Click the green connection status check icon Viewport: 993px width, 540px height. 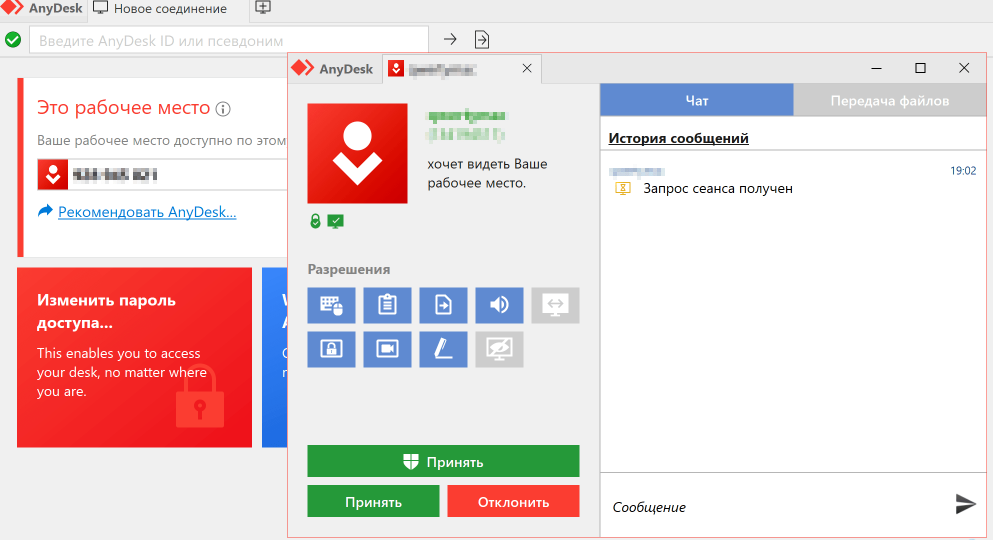tap(13, 40)
